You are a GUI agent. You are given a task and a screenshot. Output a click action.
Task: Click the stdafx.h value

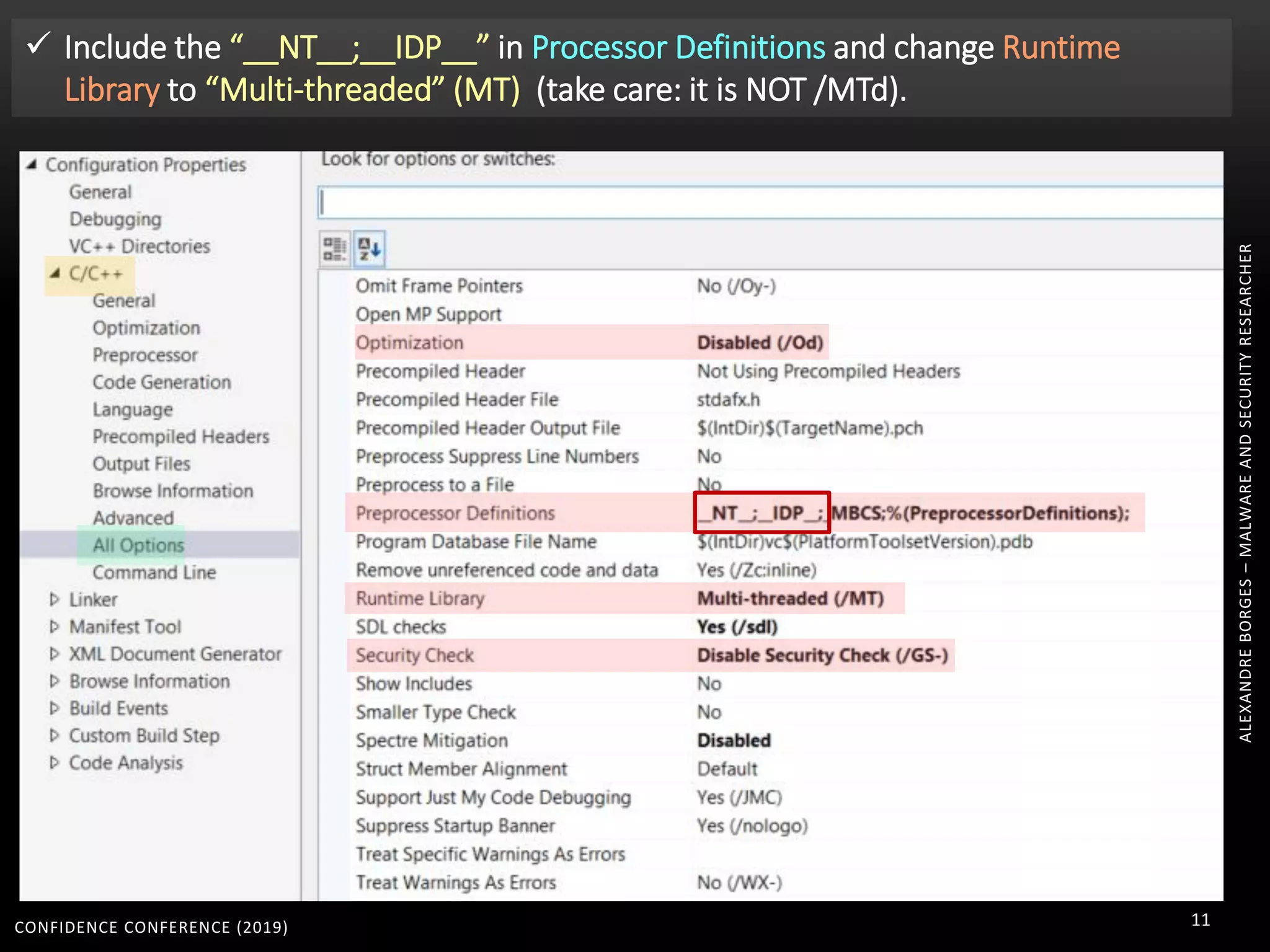coord(728,400)
